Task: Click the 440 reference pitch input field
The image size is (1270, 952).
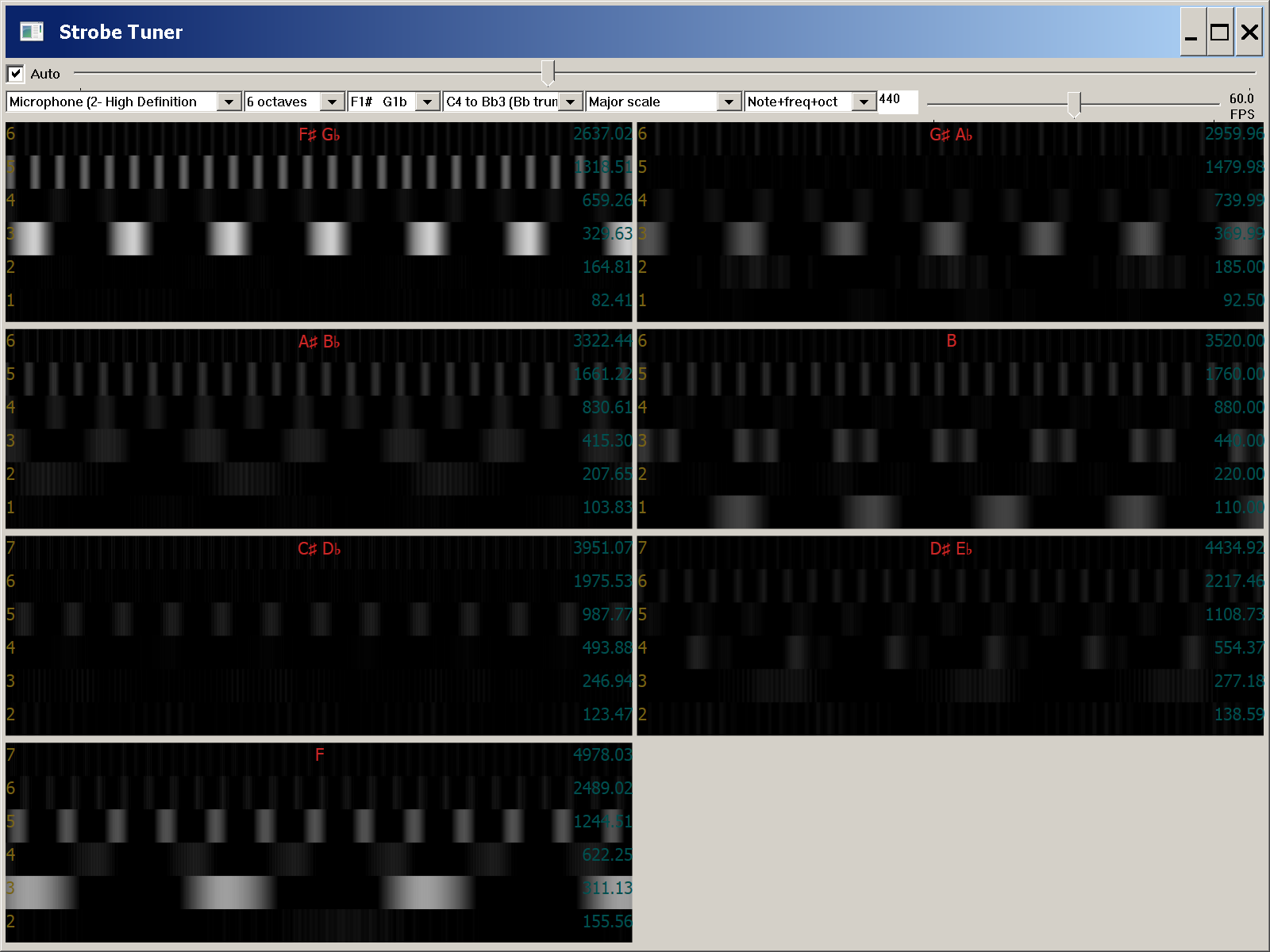Action: [897, 102]
